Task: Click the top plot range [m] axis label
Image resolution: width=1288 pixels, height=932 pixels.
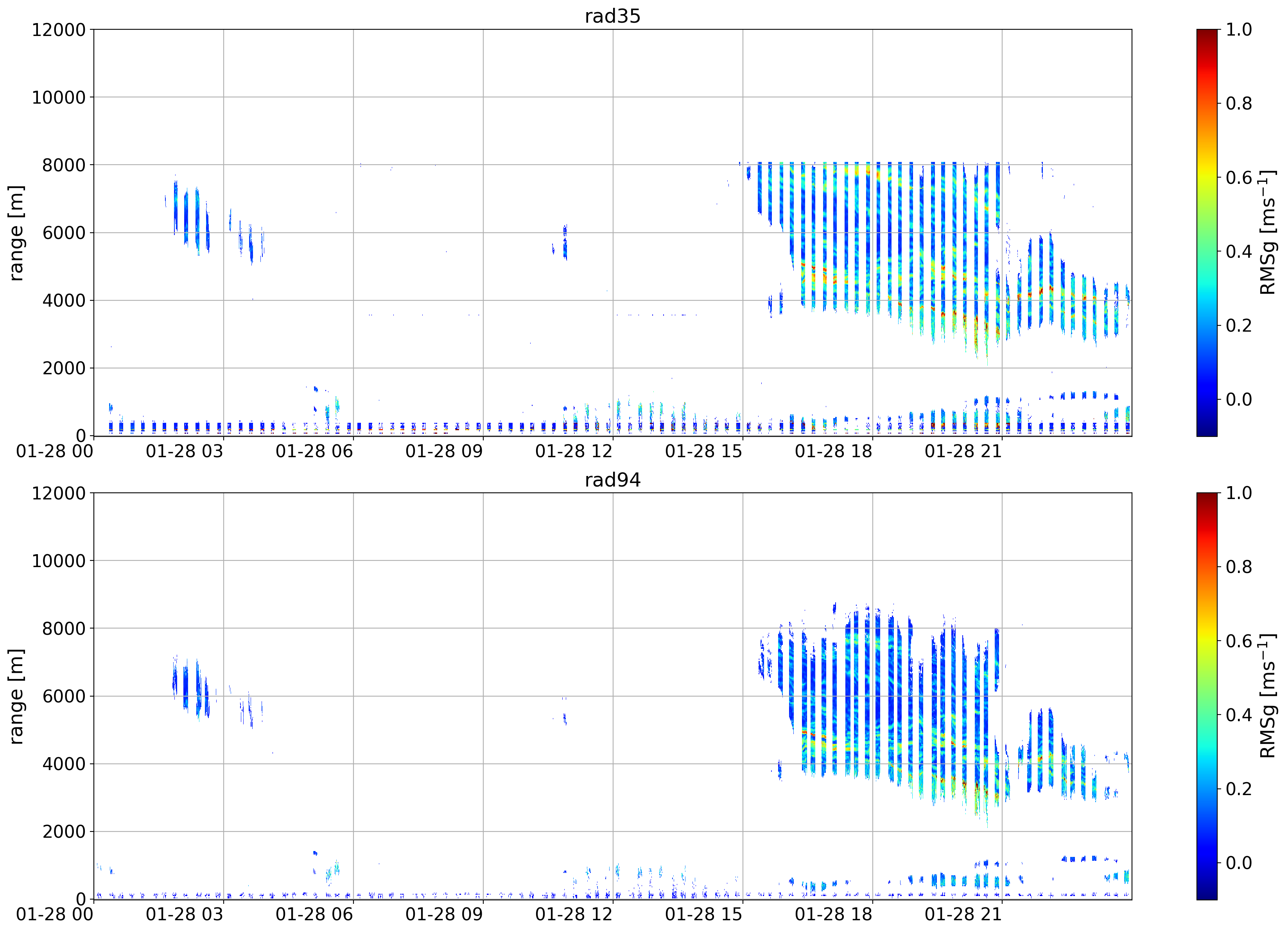Action: coord(16,232)
